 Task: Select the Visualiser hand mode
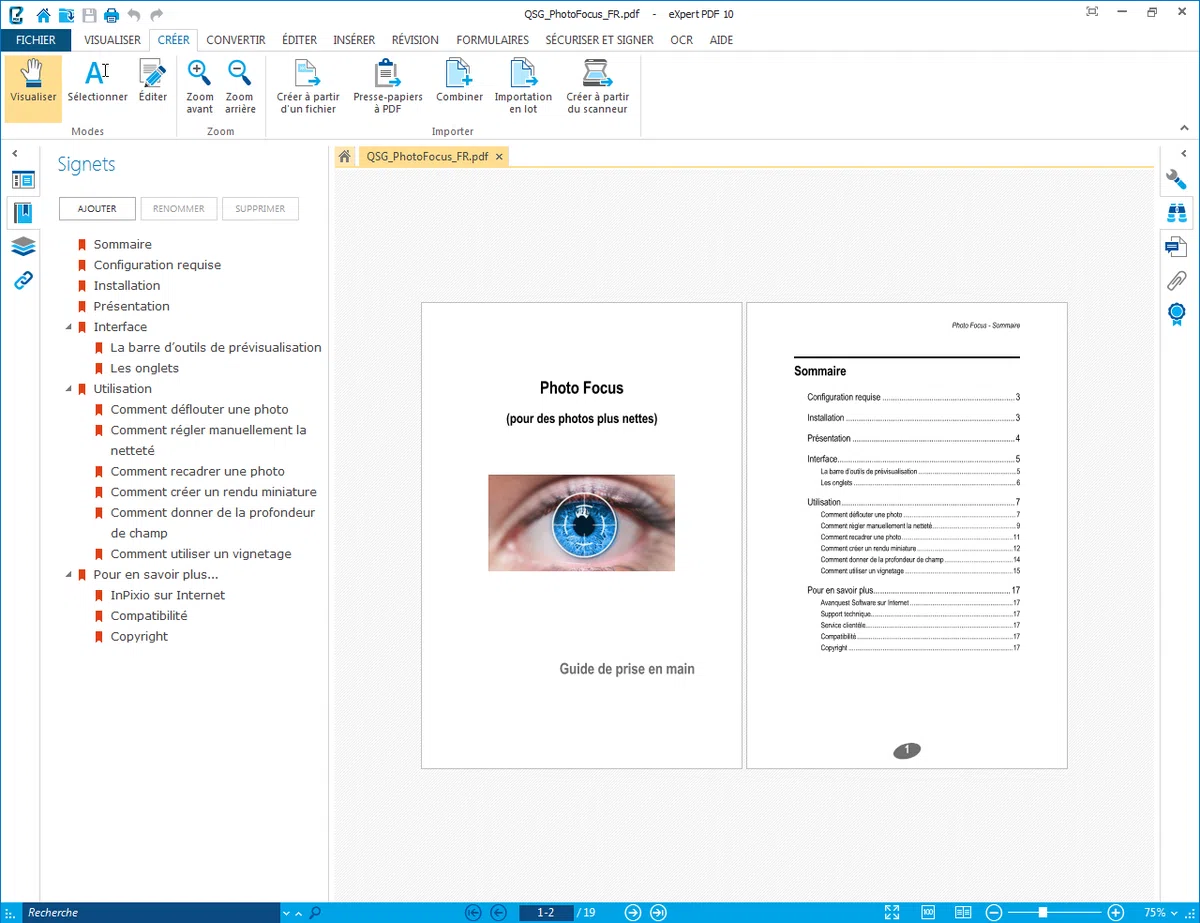(x=33, y=88)
